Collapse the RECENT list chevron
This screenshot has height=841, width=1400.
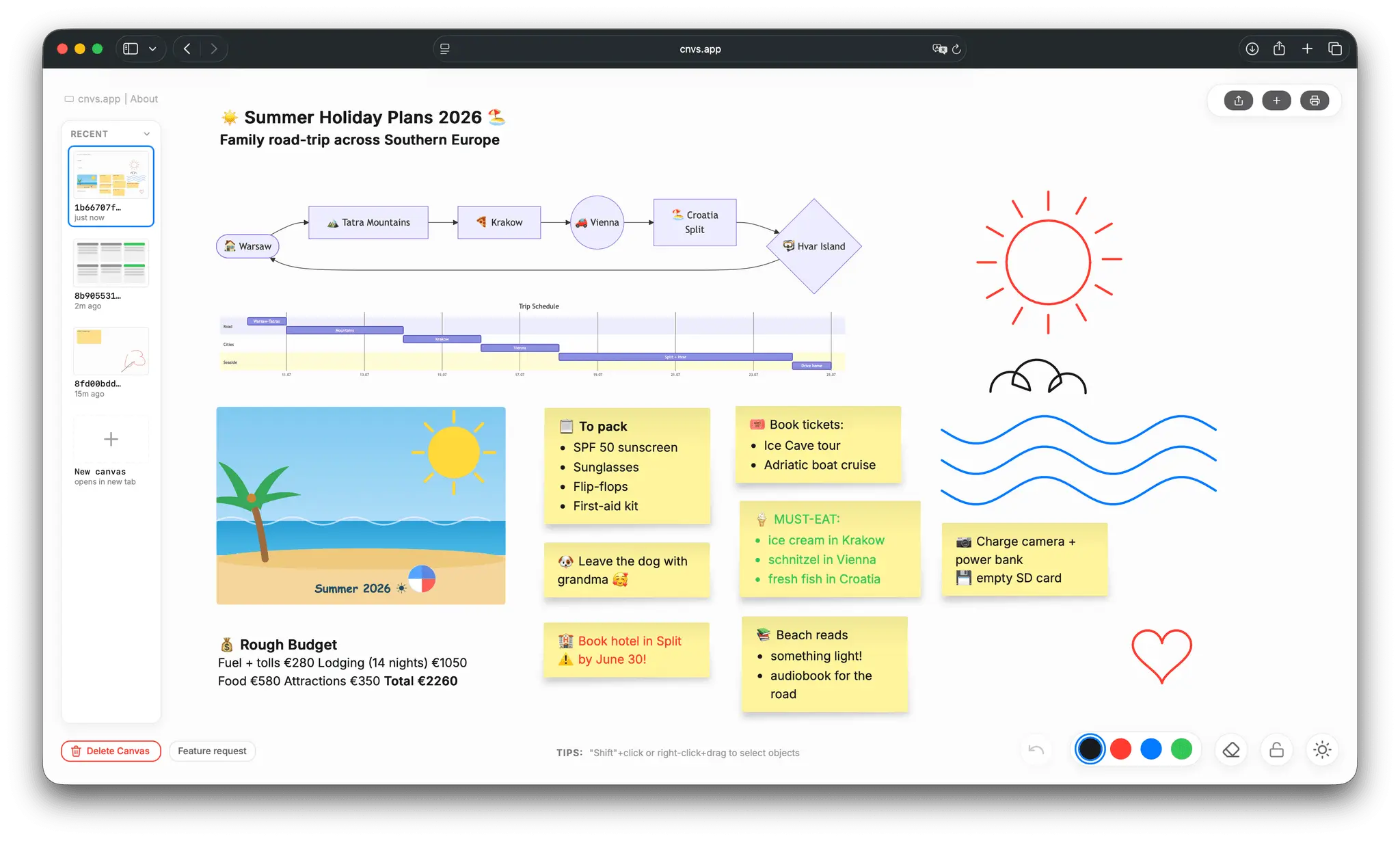[x=146, y=134]
